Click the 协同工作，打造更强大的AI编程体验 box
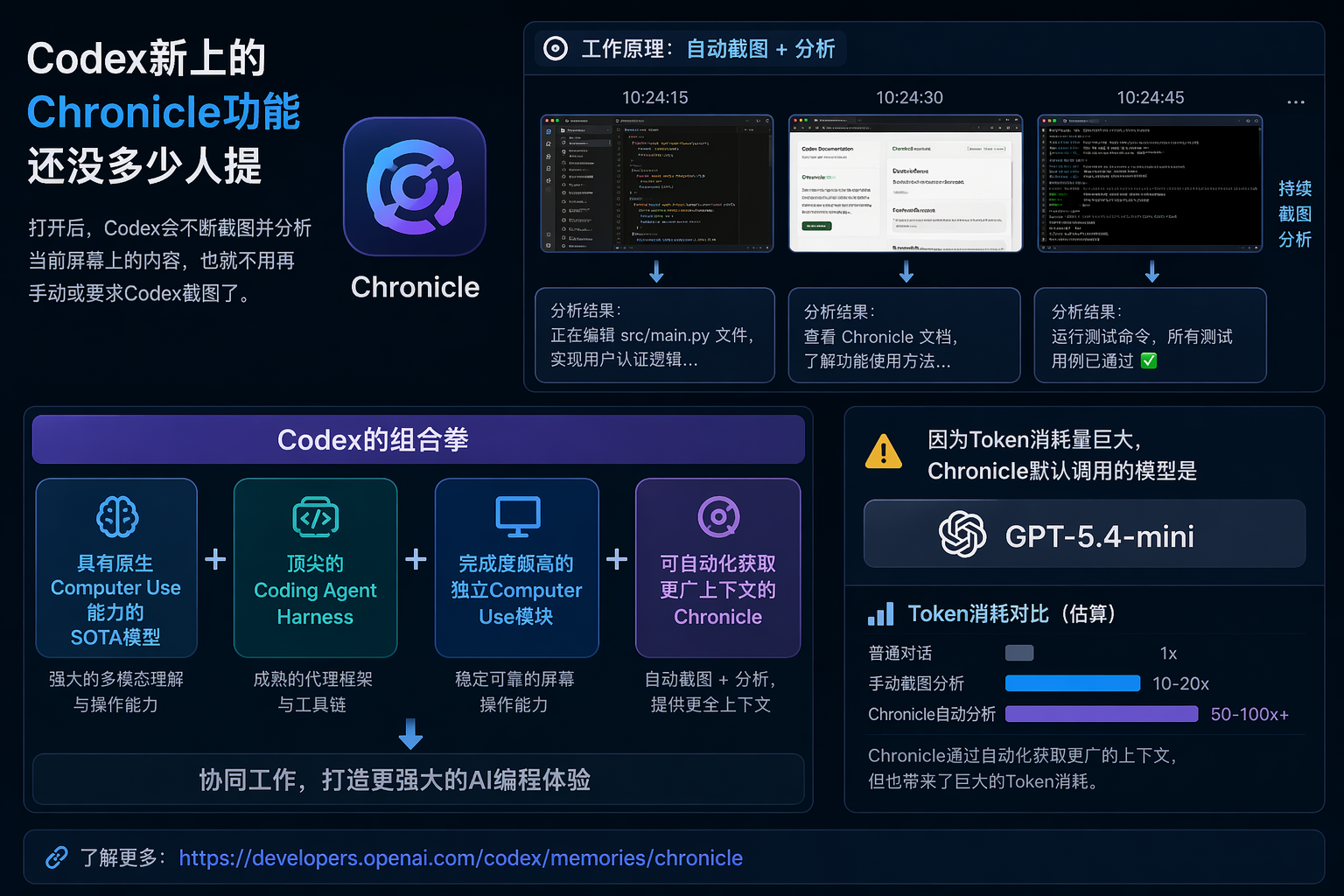The image size is (1344, 896). [x=418, y=779]
